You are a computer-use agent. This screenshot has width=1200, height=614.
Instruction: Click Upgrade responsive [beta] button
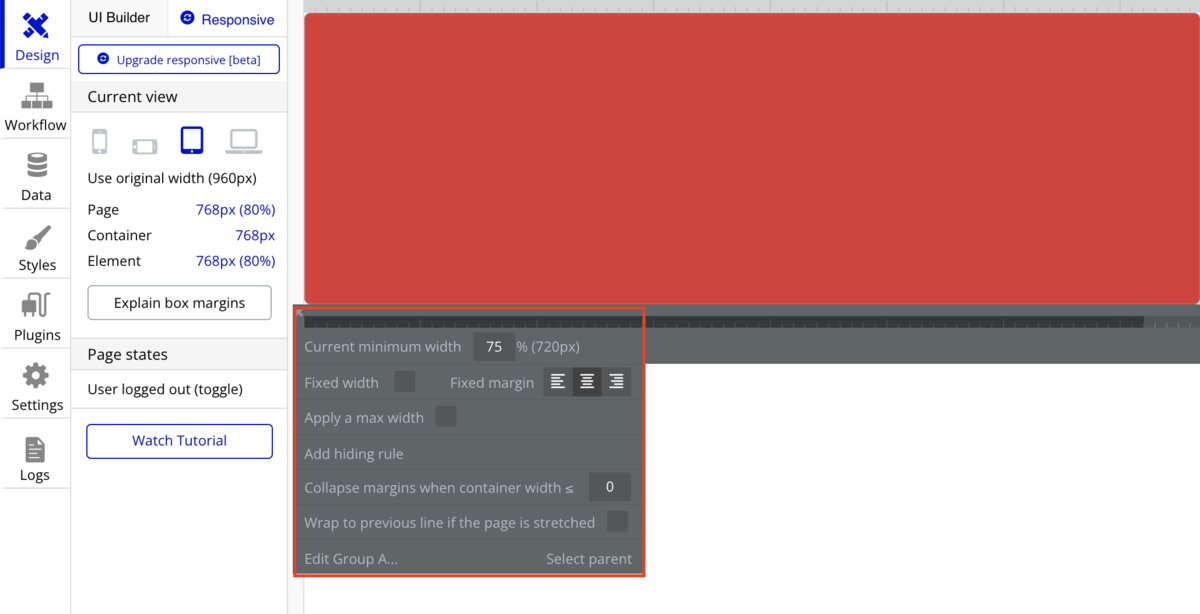click(x=179, y=59)
